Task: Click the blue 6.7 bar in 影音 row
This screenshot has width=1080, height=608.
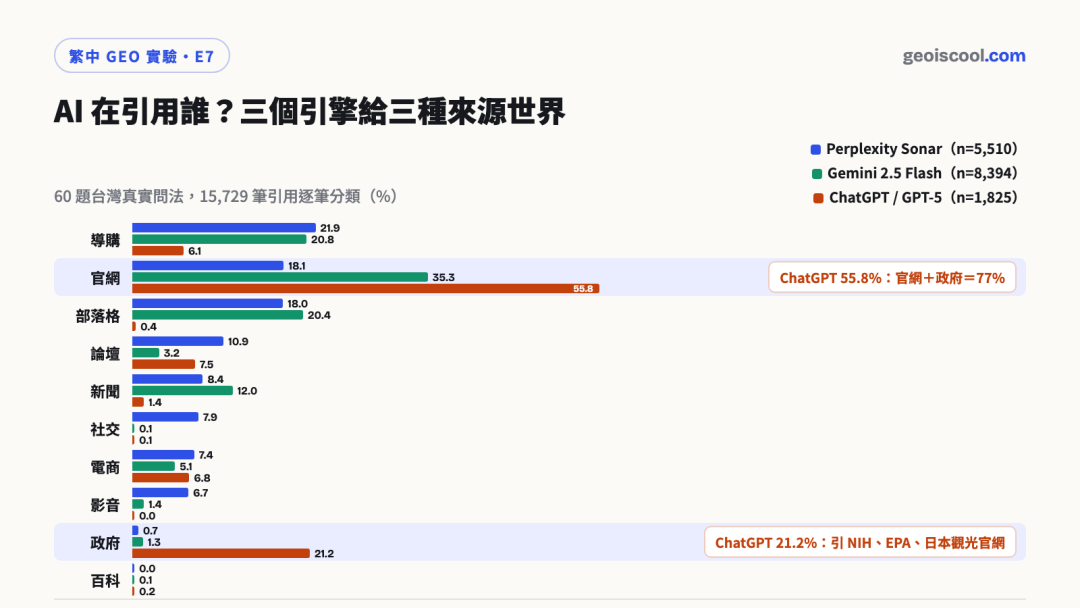Action: (x=160, y=492)
